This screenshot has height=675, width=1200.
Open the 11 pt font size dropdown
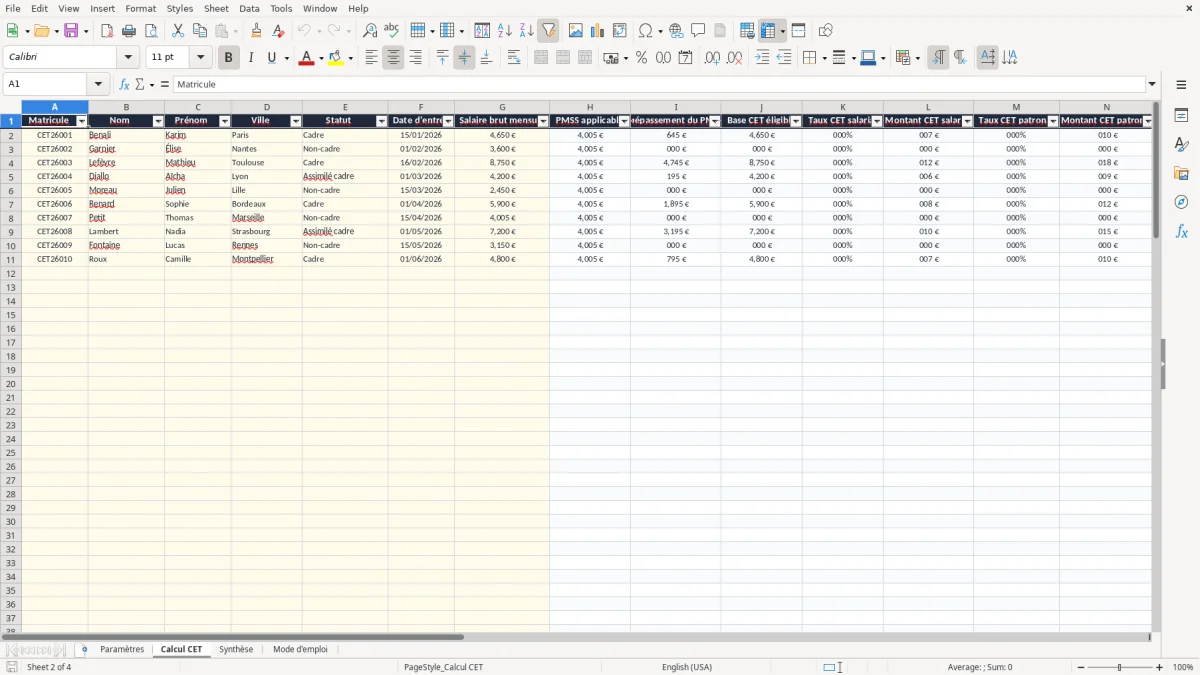201,58
